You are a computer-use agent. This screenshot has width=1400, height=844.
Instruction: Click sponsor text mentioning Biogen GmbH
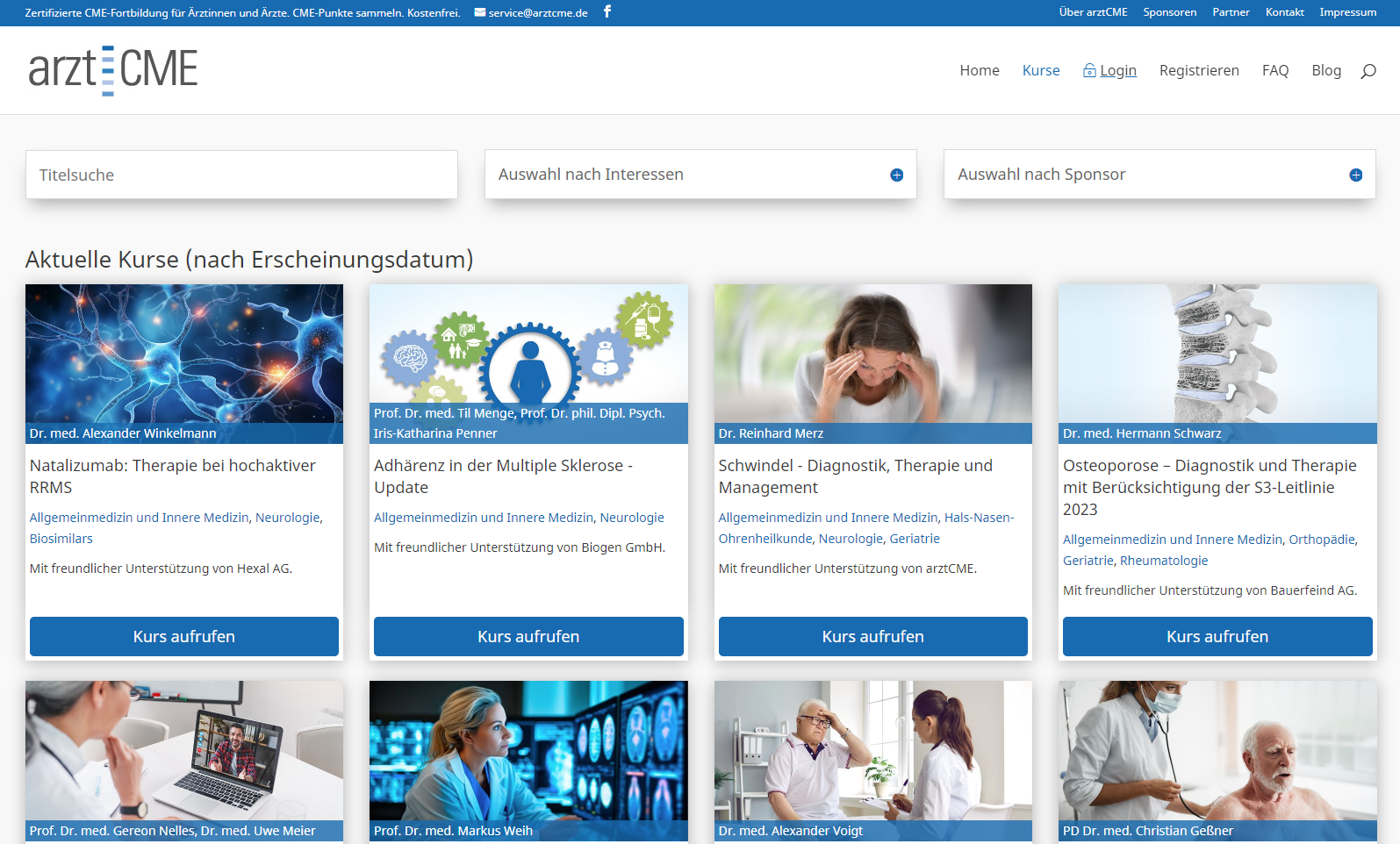[x=520, y=547]
